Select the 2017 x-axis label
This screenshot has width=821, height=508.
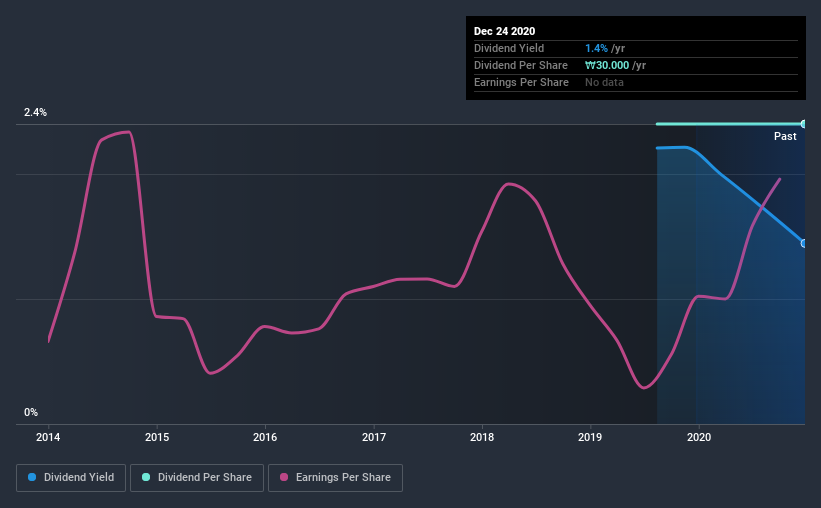(x=374, y=437)
